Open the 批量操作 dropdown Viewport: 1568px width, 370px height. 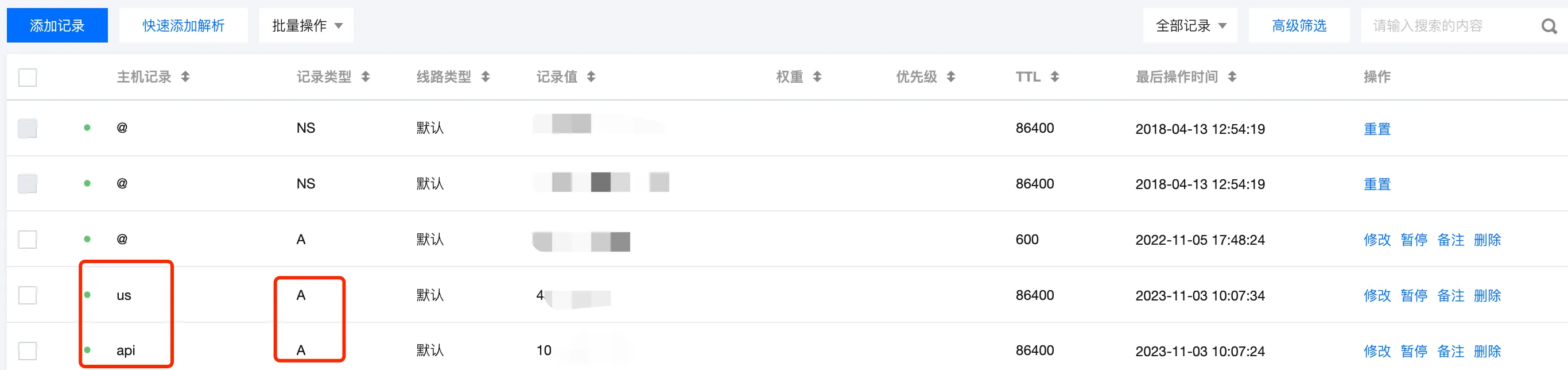click(306, 26)
